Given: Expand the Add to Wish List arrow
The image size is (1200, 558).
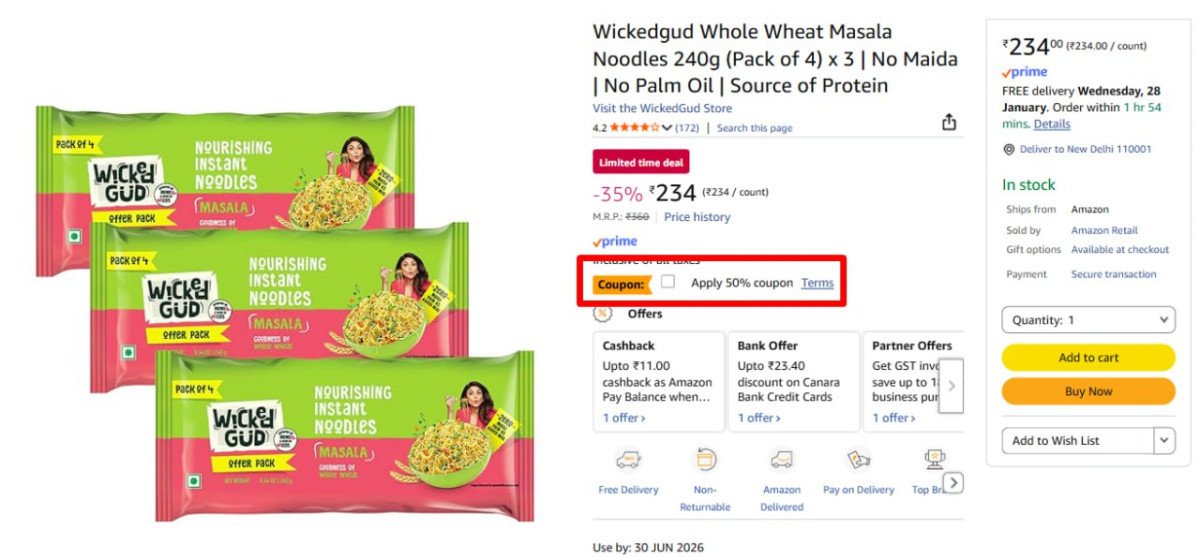Looking at the screenshot, I should click(x=1164, y=441).
